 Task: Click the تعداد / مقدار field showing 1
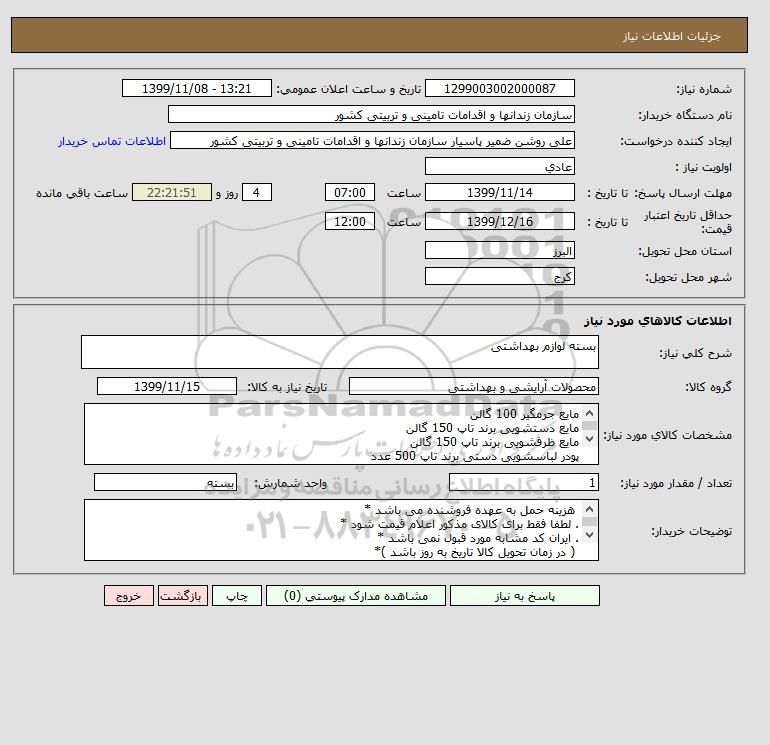tap(523, 483)
